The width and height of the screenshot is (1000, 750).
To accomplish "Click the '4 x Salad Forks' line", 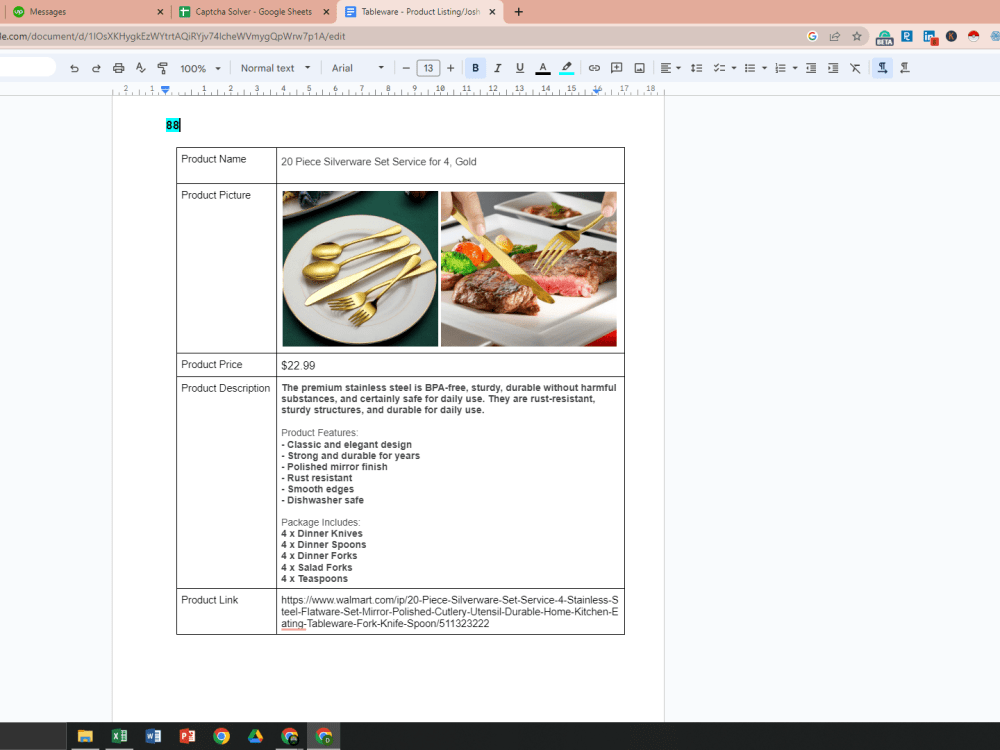I will click(316, 568).
